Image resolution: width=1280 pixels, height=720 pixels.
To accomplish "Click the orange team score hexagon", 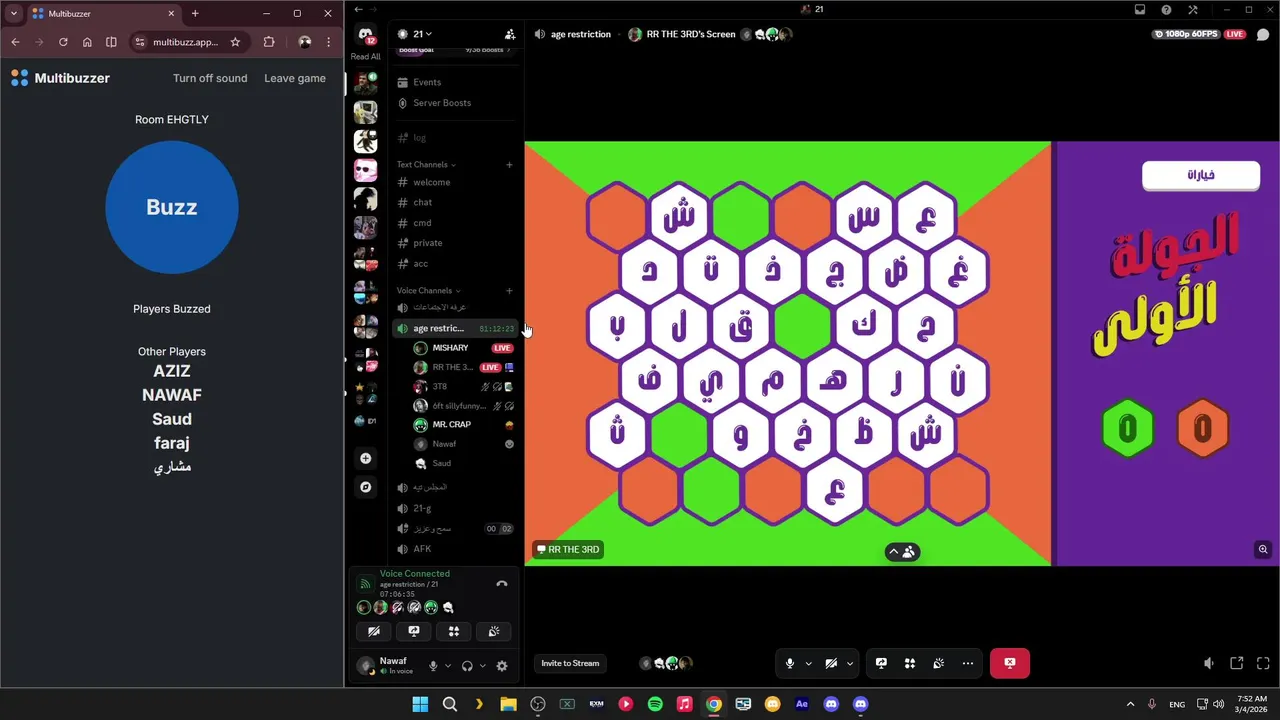I will tap(1202, 429).
